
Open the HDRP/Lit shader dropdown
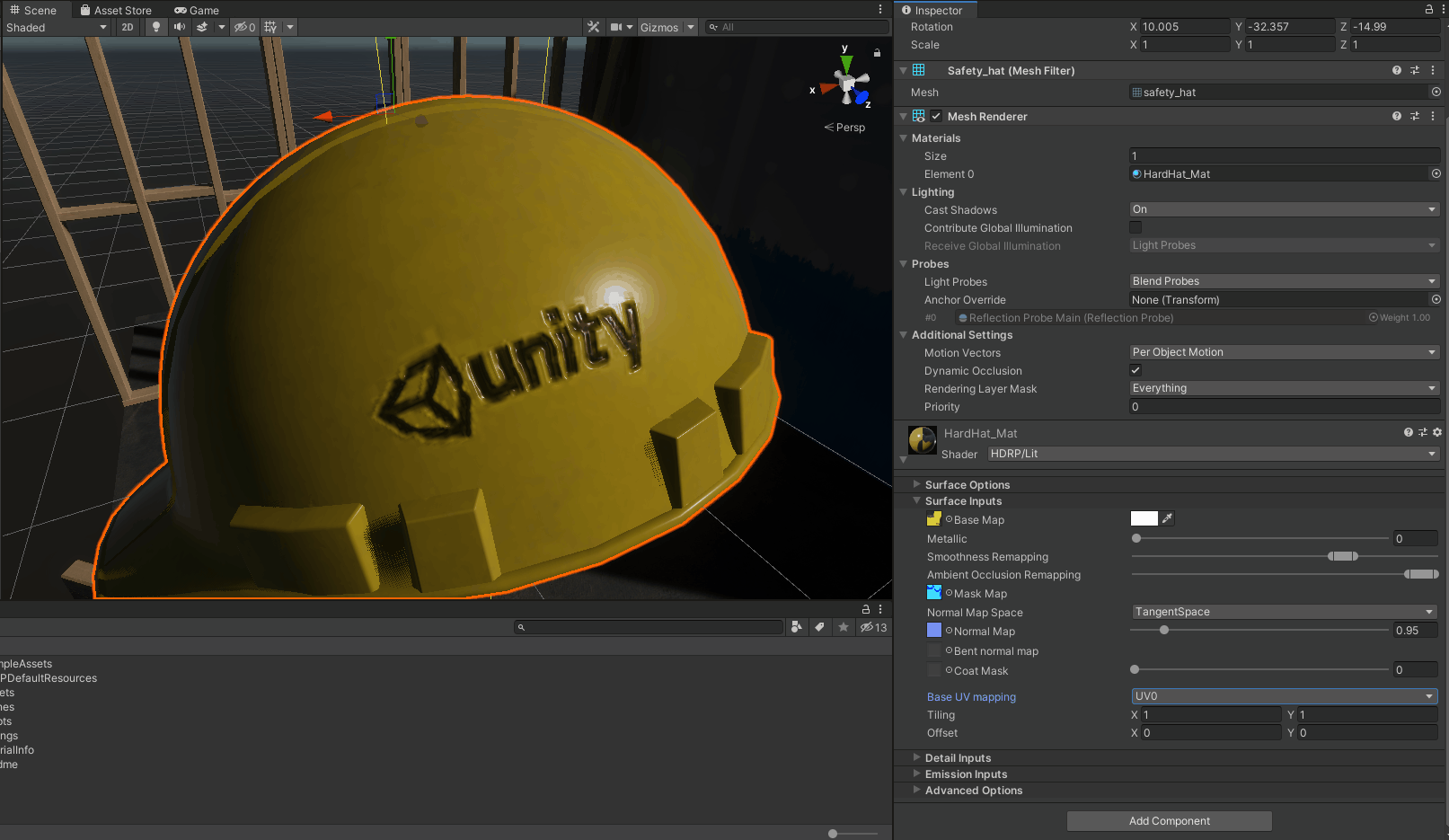click(1214, 454)
